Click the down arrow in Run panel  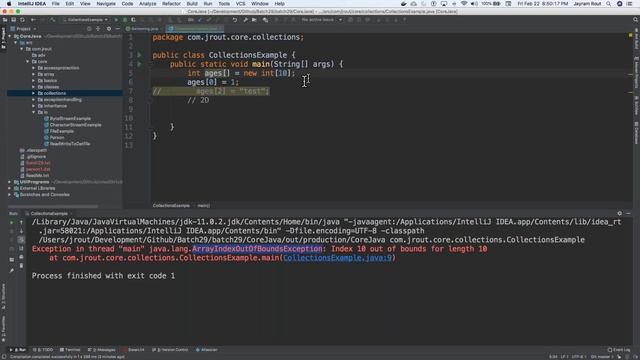click(21, 231)
